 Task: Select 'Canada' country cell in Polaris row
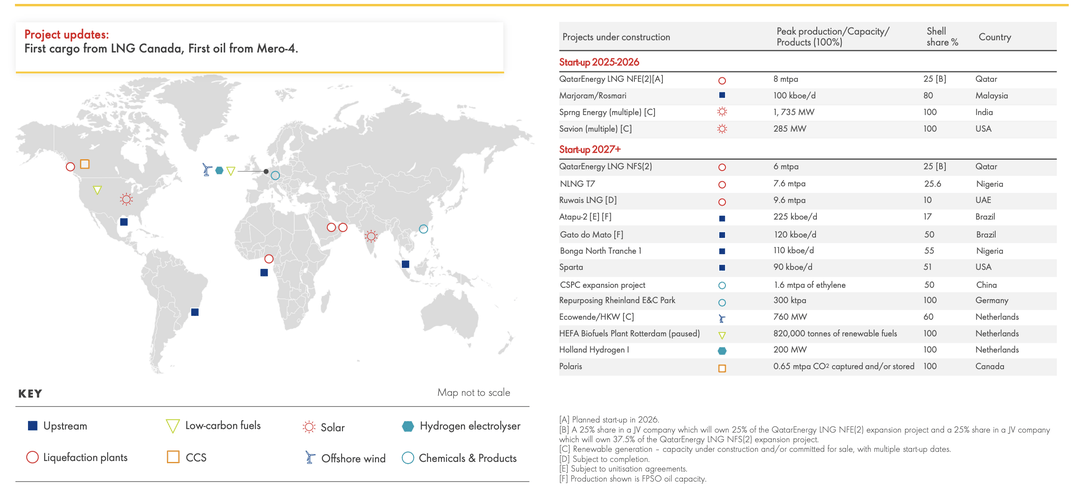pyautogui.click(x=990, y=366)
